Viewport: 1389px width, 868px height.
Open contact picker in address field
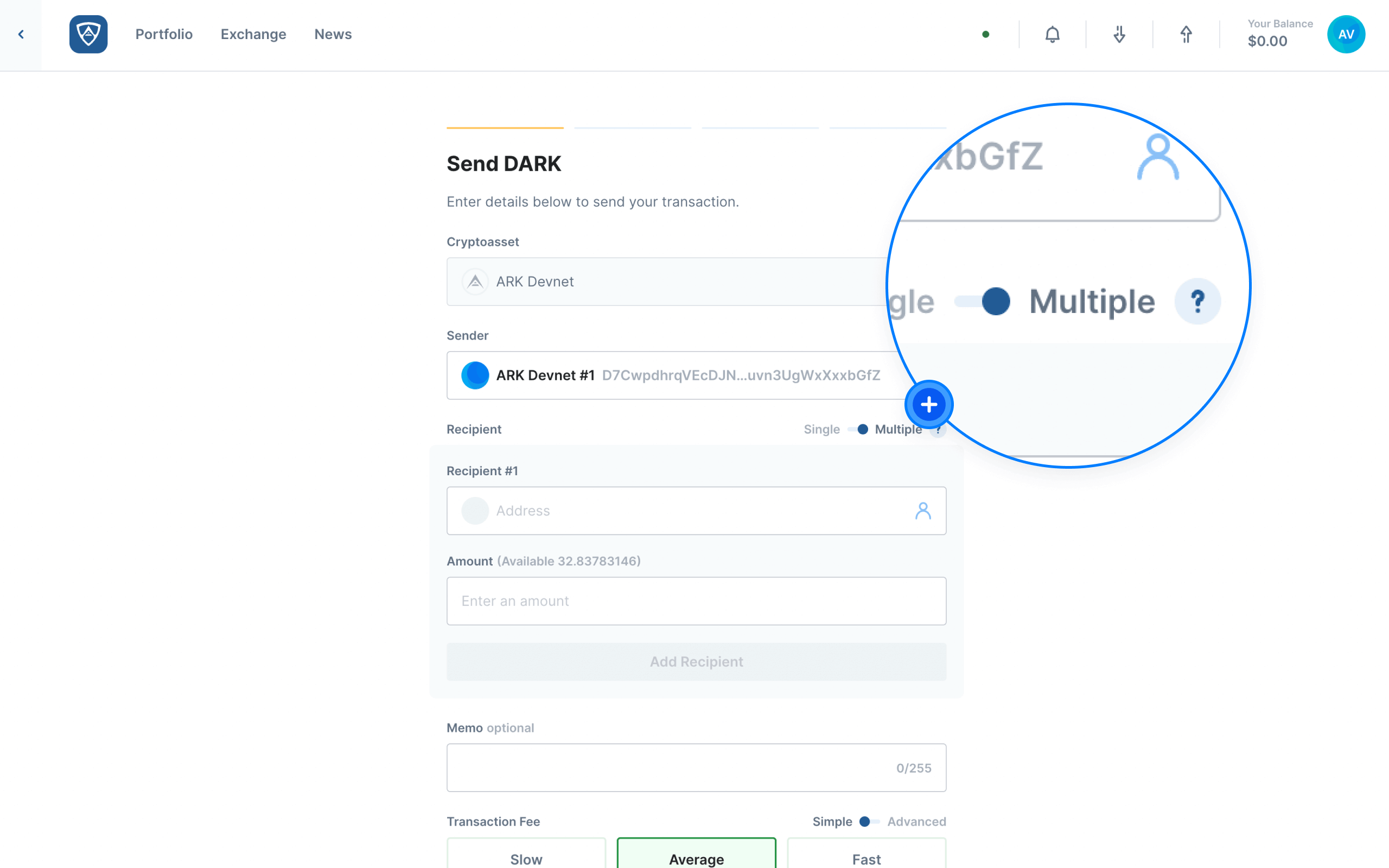(x=922, y=511)
